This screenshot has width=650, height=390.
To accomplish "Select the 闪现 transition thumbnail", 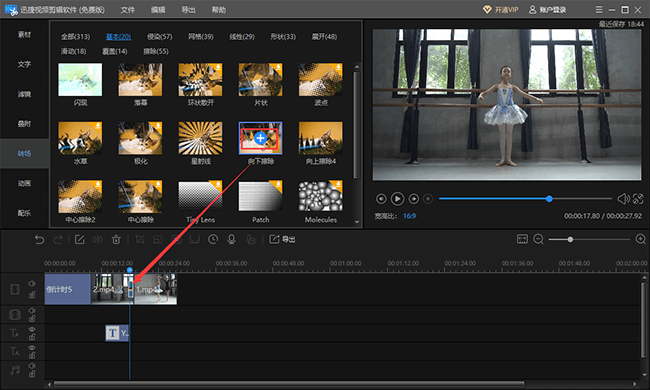I will (80, 80).
